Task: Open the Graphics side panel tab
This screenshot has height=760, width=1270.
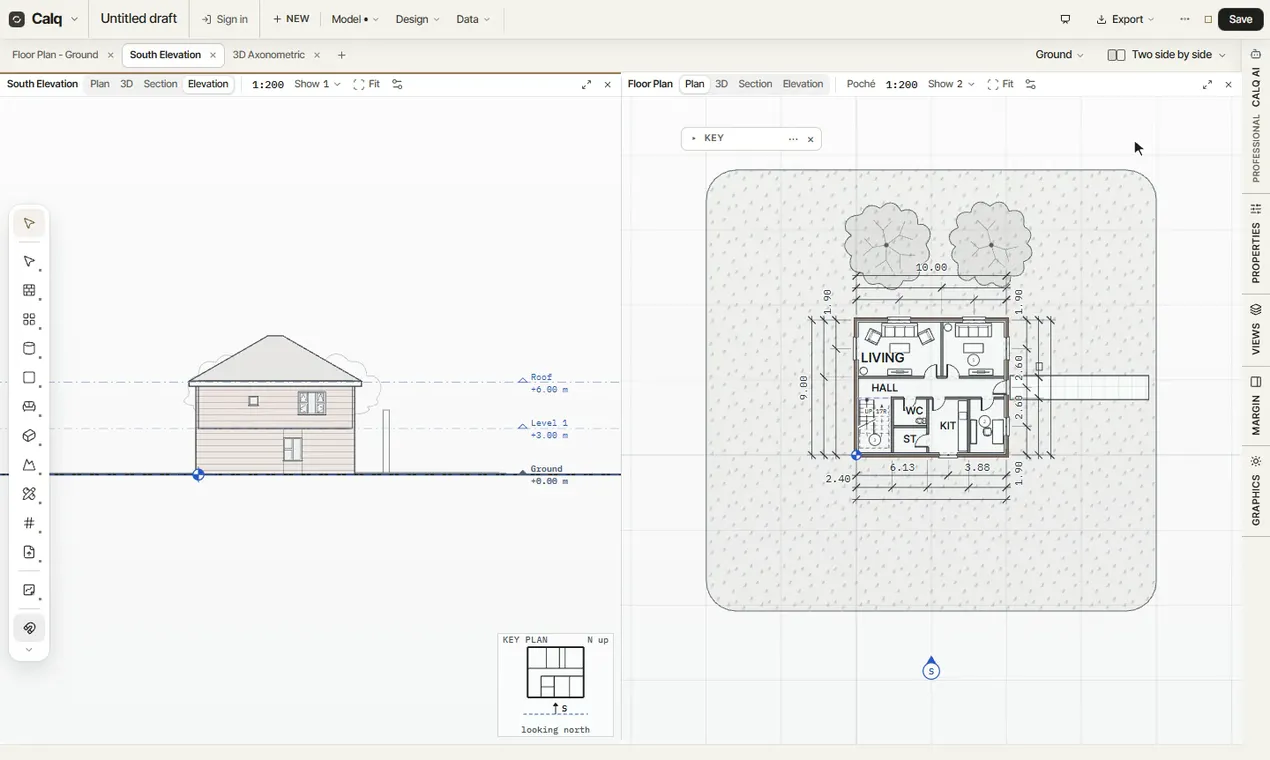Action: [x=1256, y=490]
